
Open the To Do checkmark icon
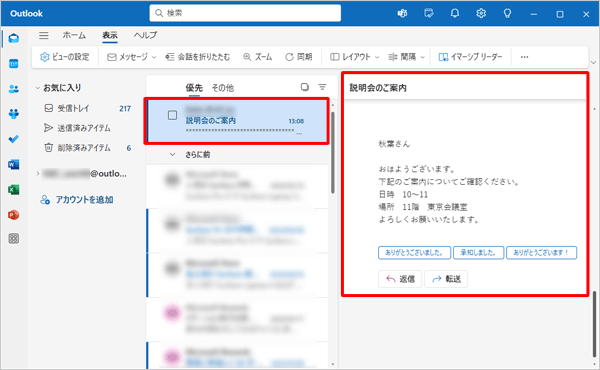point(14,139)
